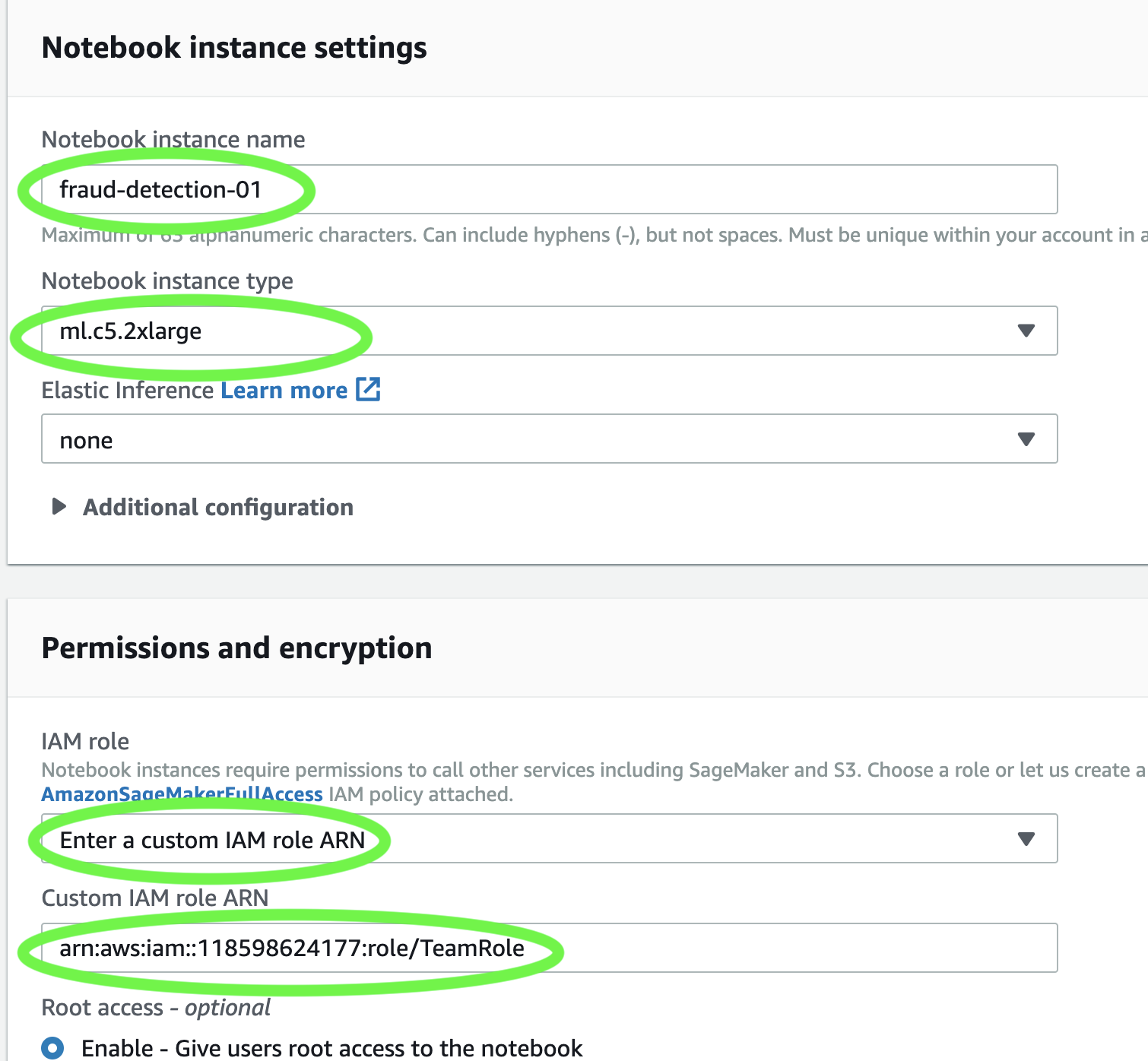The width and height of the screenshot is (1148, 1061).
Task: Click the IAM role dropdown arrow
Action: 1026,839
